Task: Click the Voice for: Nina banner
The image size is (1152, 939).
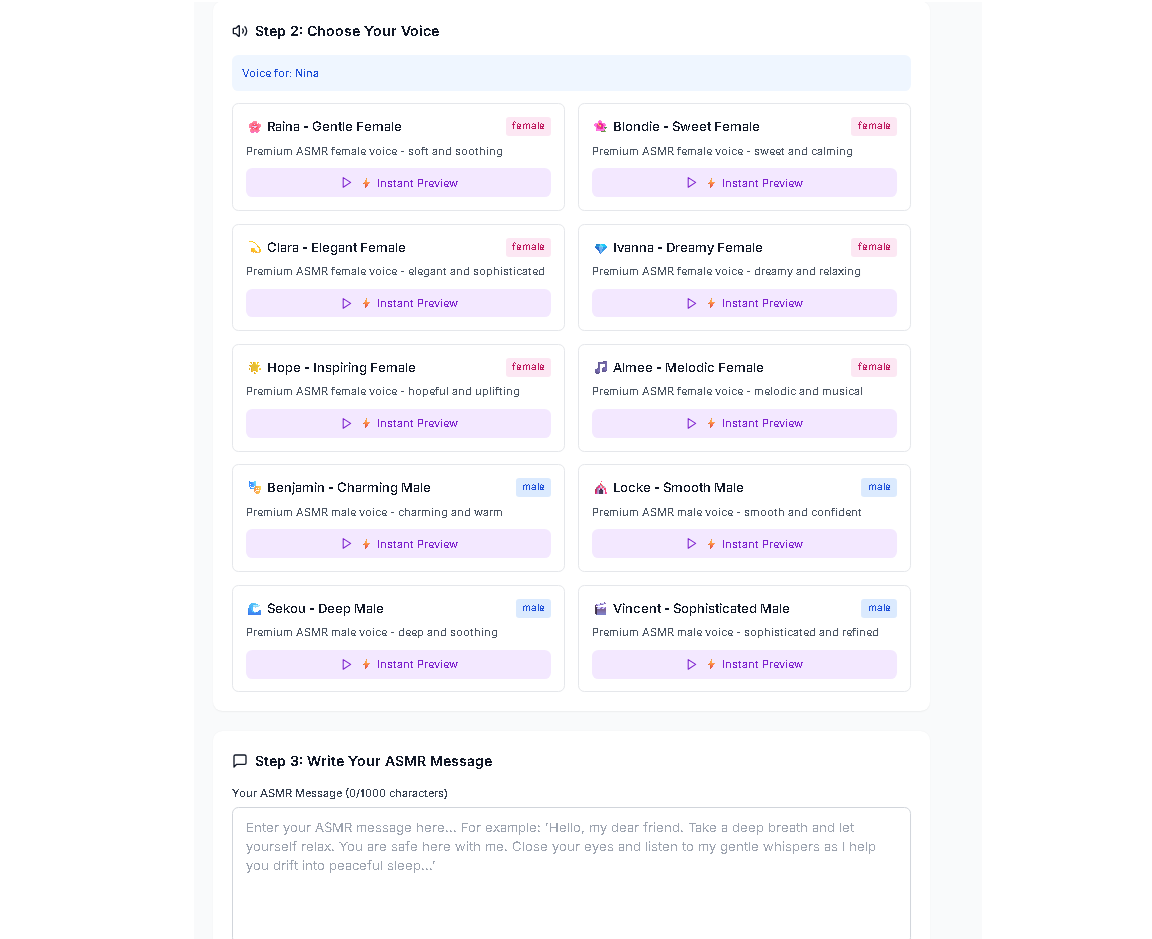Action: [572, 73]
